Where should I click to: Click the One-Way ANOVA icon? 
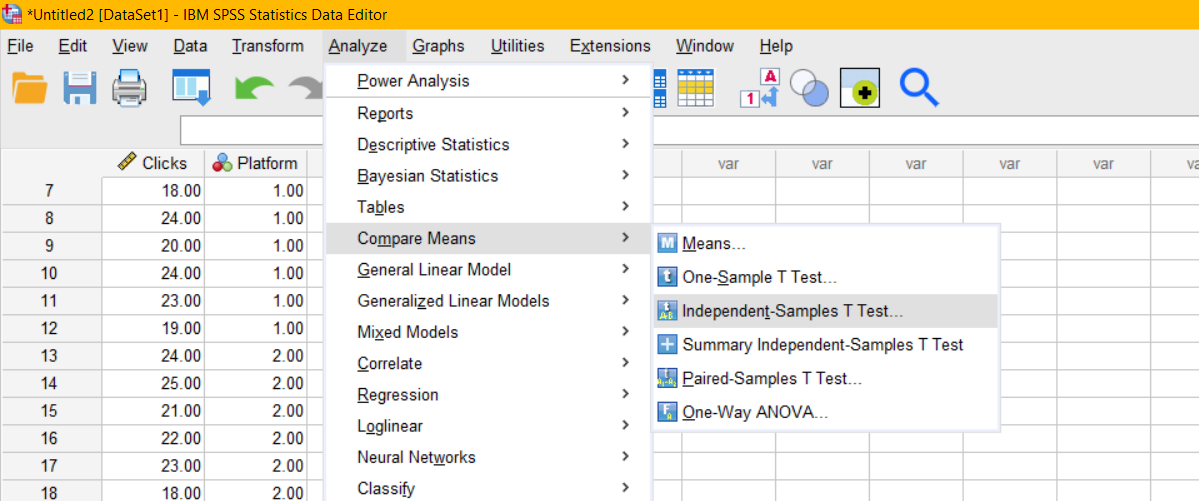[x=667, y=411]
